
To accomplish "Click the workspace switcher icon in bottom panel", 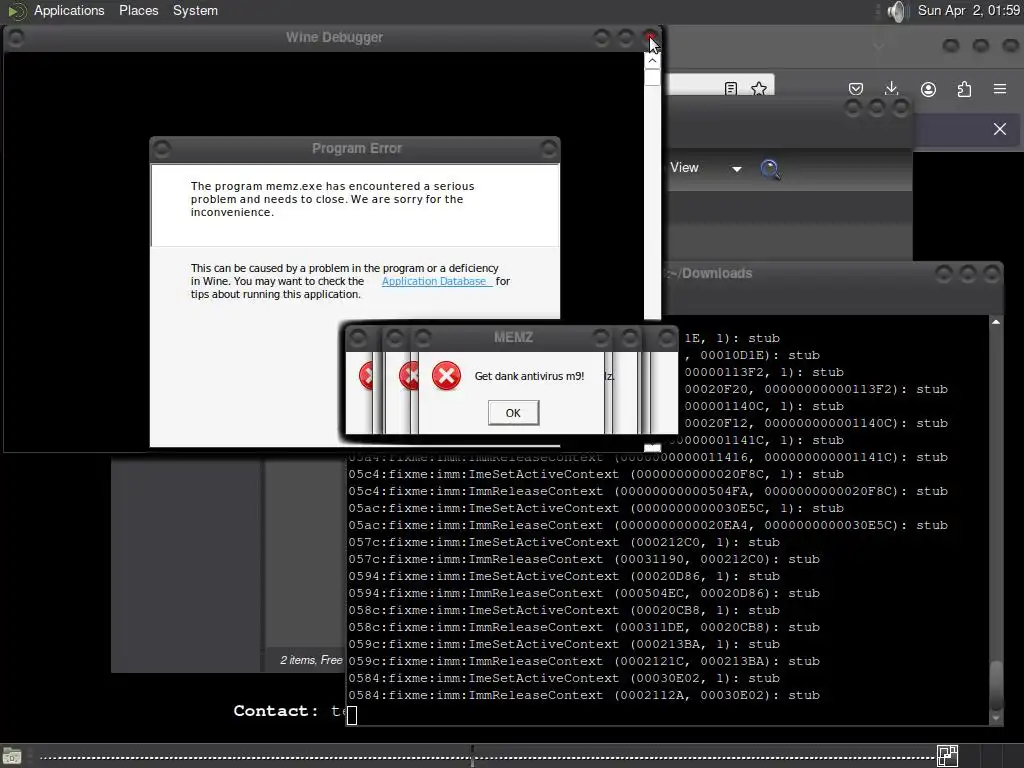I will point(947,756).
